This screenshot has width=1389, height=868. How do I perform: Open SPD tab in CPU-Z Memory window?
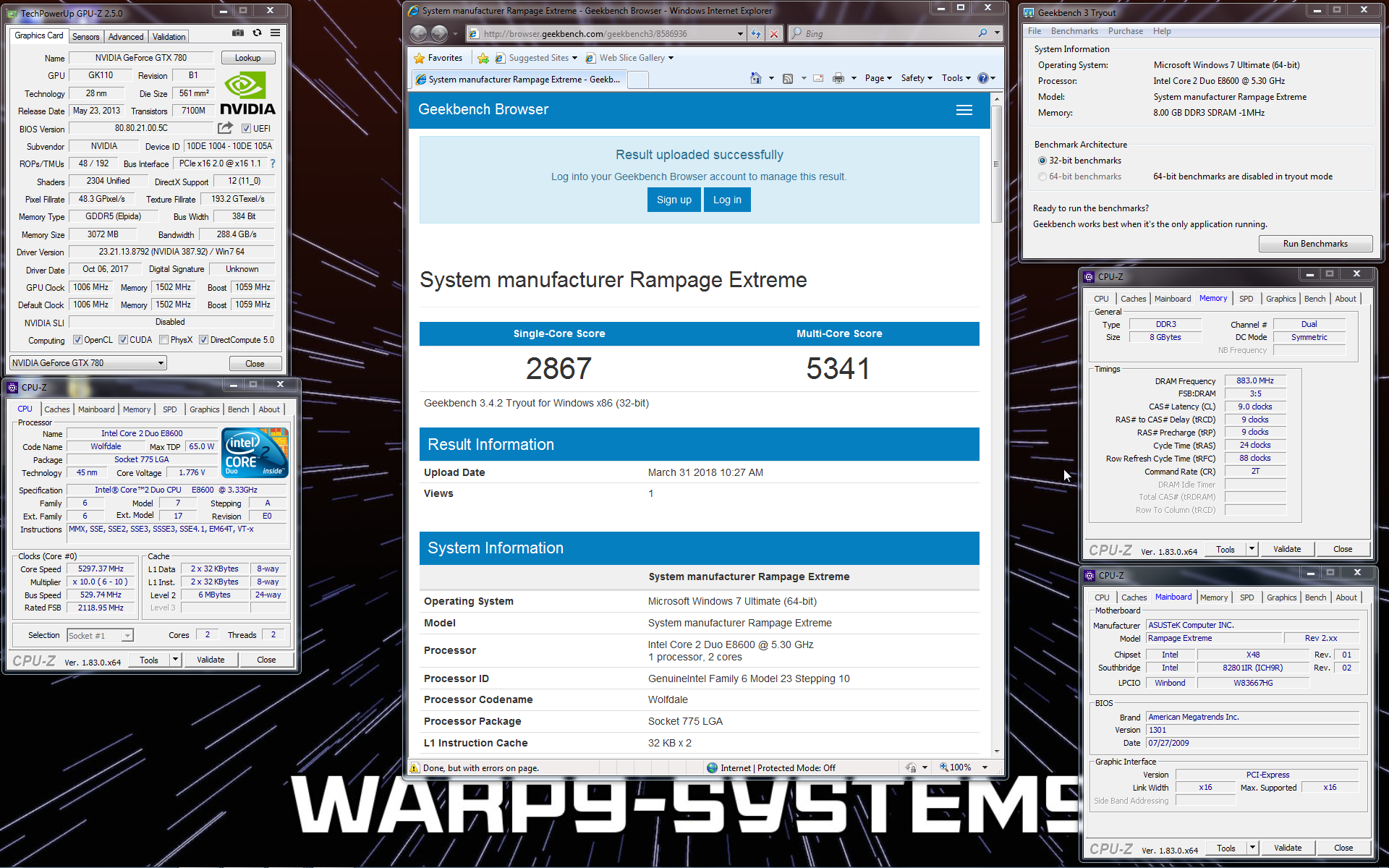coord(1246,299)
